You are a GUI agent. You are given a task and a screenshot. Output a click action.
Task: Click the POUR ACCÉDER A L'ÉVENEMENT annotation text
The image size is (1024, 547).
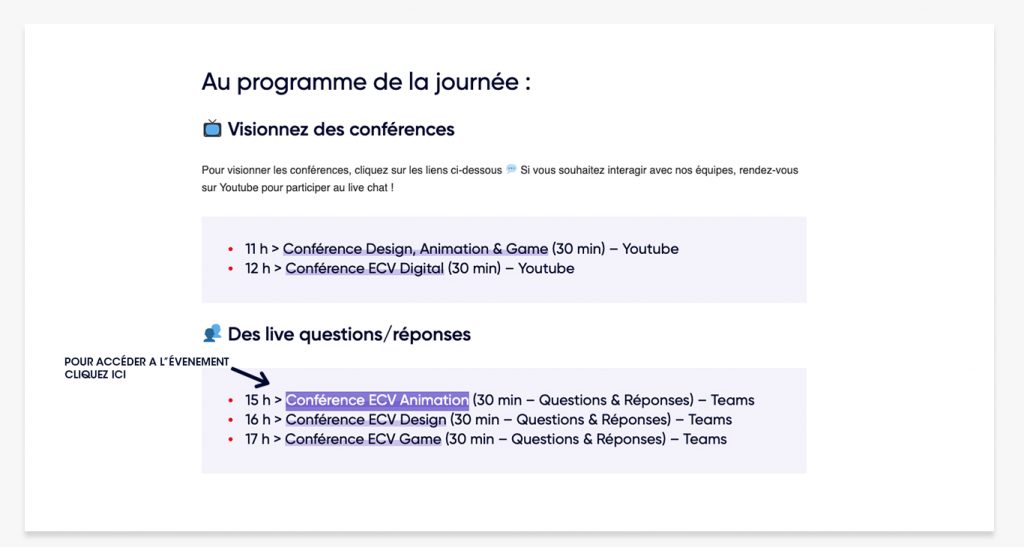(x=146, y=362)
